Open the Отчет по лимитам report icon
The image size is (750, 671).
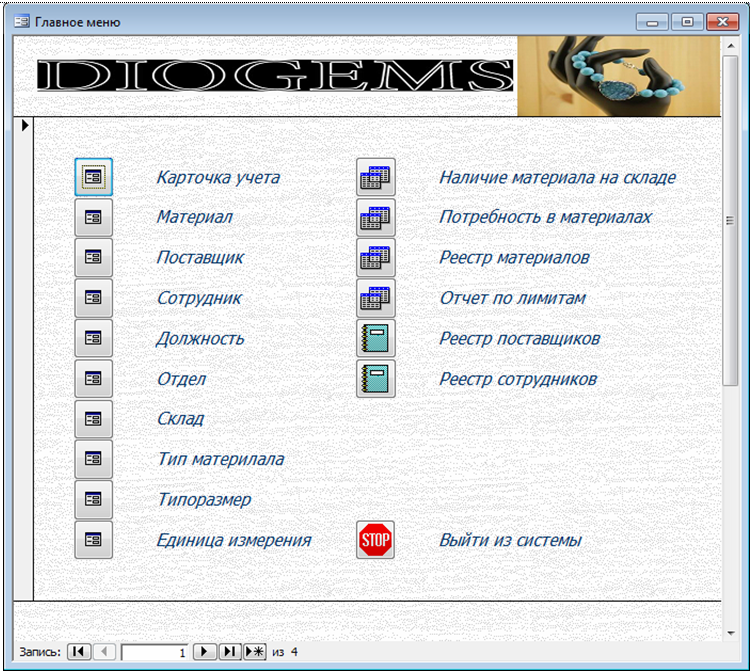[376, 298]
